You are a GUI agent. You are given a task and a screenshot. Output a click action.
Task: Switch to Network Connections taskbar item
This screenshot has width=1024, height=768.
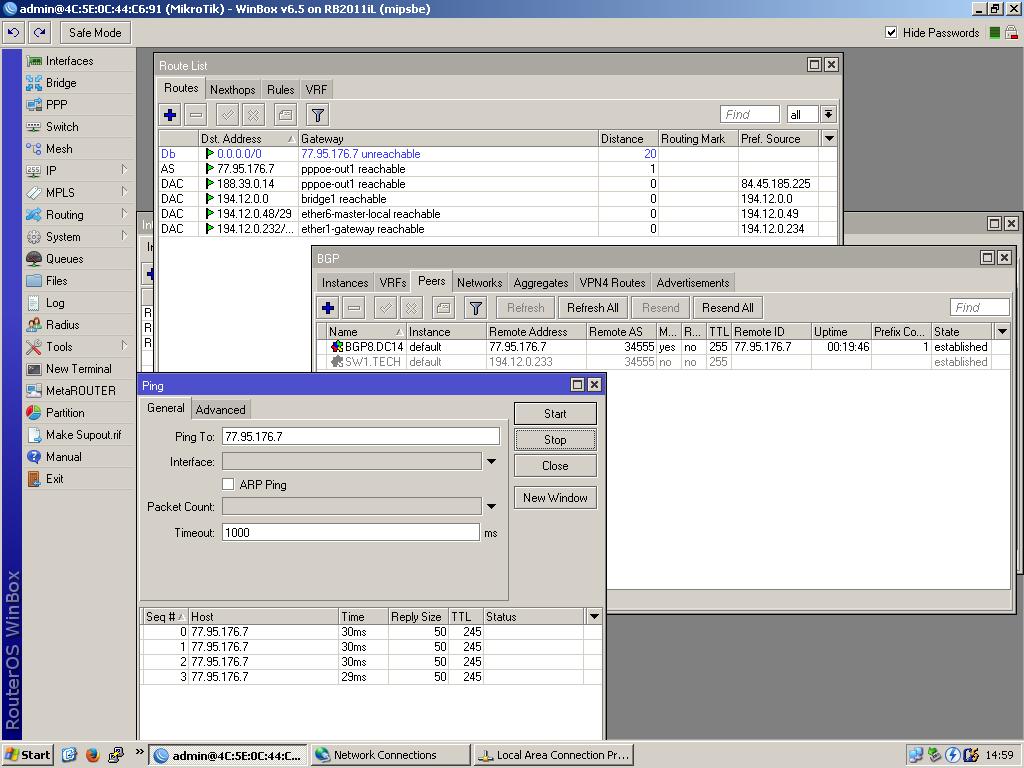(x=390, y=755)
